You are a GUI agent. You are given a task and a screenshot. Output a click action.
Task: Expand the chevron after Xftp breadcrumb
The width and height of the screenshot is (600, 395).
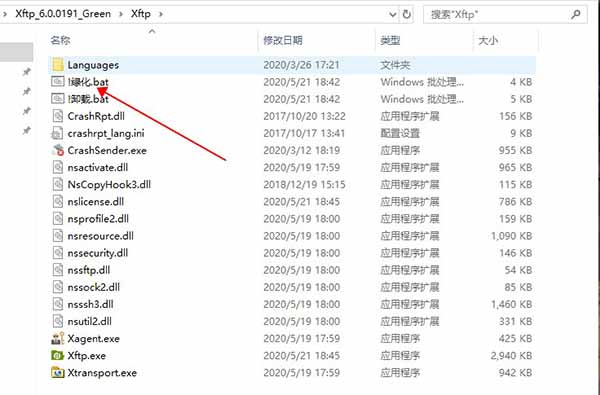(x=161, y=14)
